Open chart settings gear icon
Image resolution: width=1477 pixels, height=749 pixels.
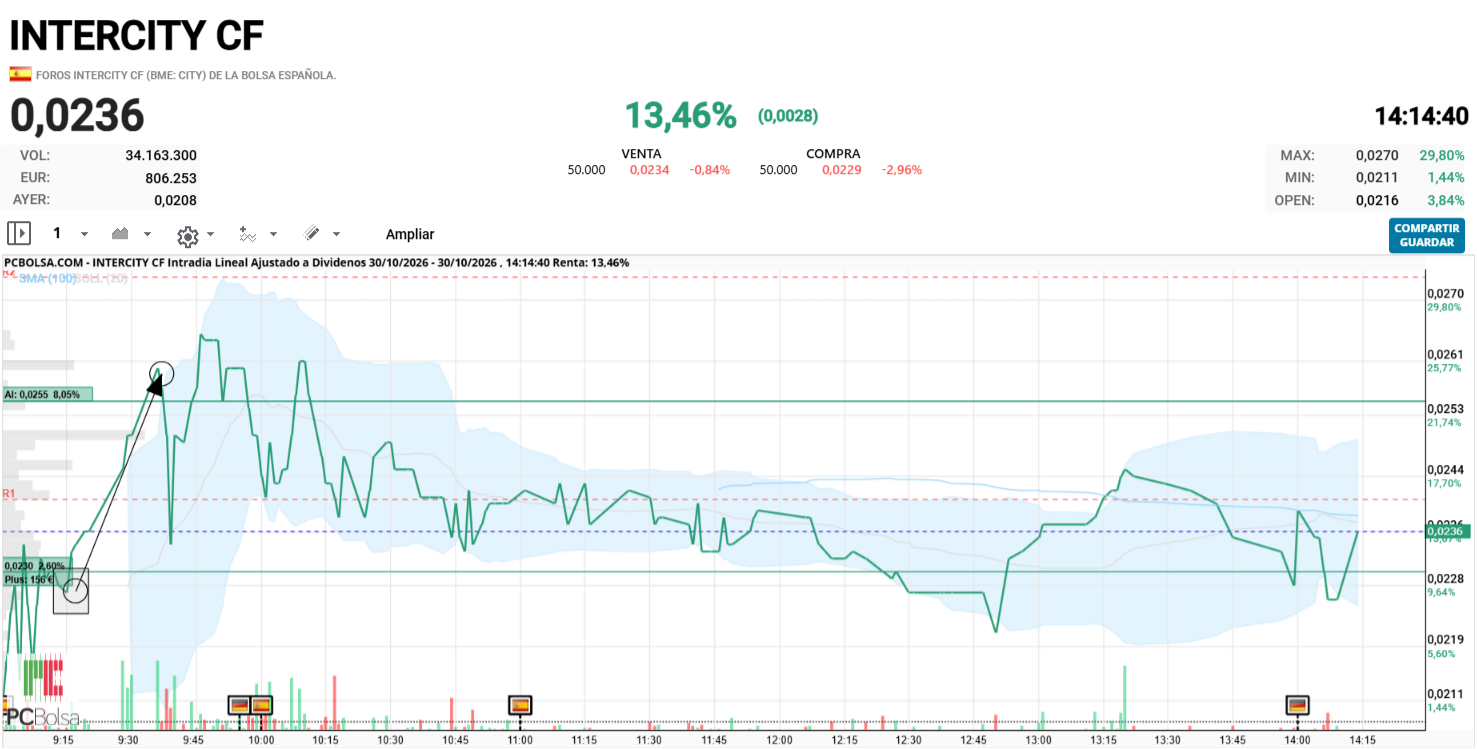pos(187,236)
